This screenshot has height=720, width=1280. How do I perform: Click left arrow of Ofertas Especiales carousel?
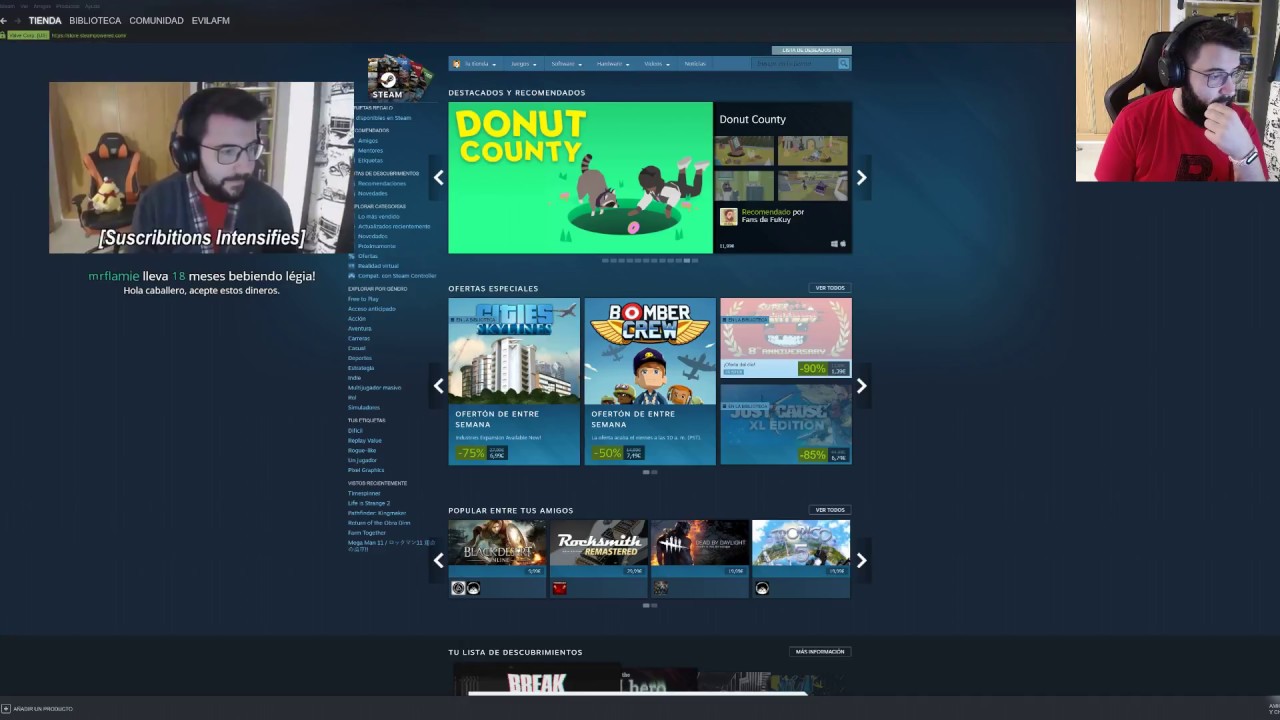(438, 386)
